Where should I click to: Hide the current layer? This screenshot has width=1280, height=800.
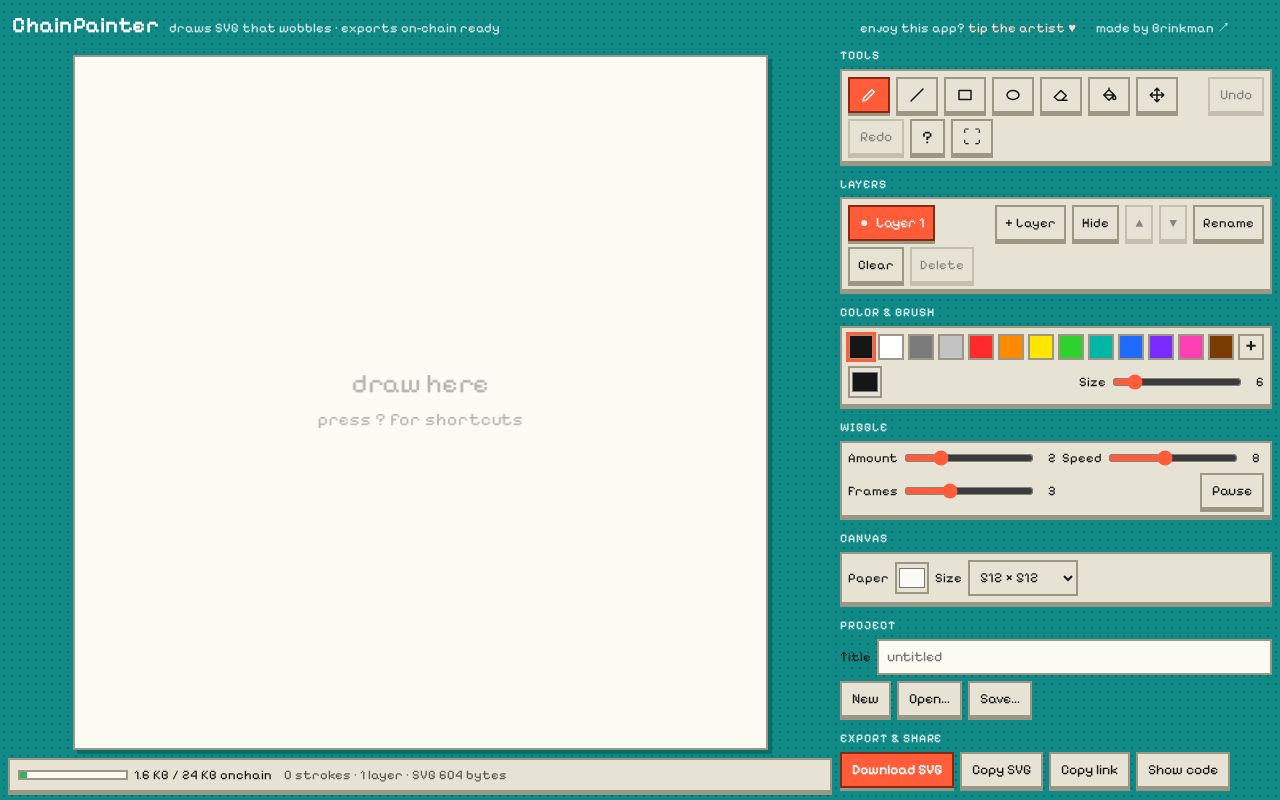[x=1095, y=223]
